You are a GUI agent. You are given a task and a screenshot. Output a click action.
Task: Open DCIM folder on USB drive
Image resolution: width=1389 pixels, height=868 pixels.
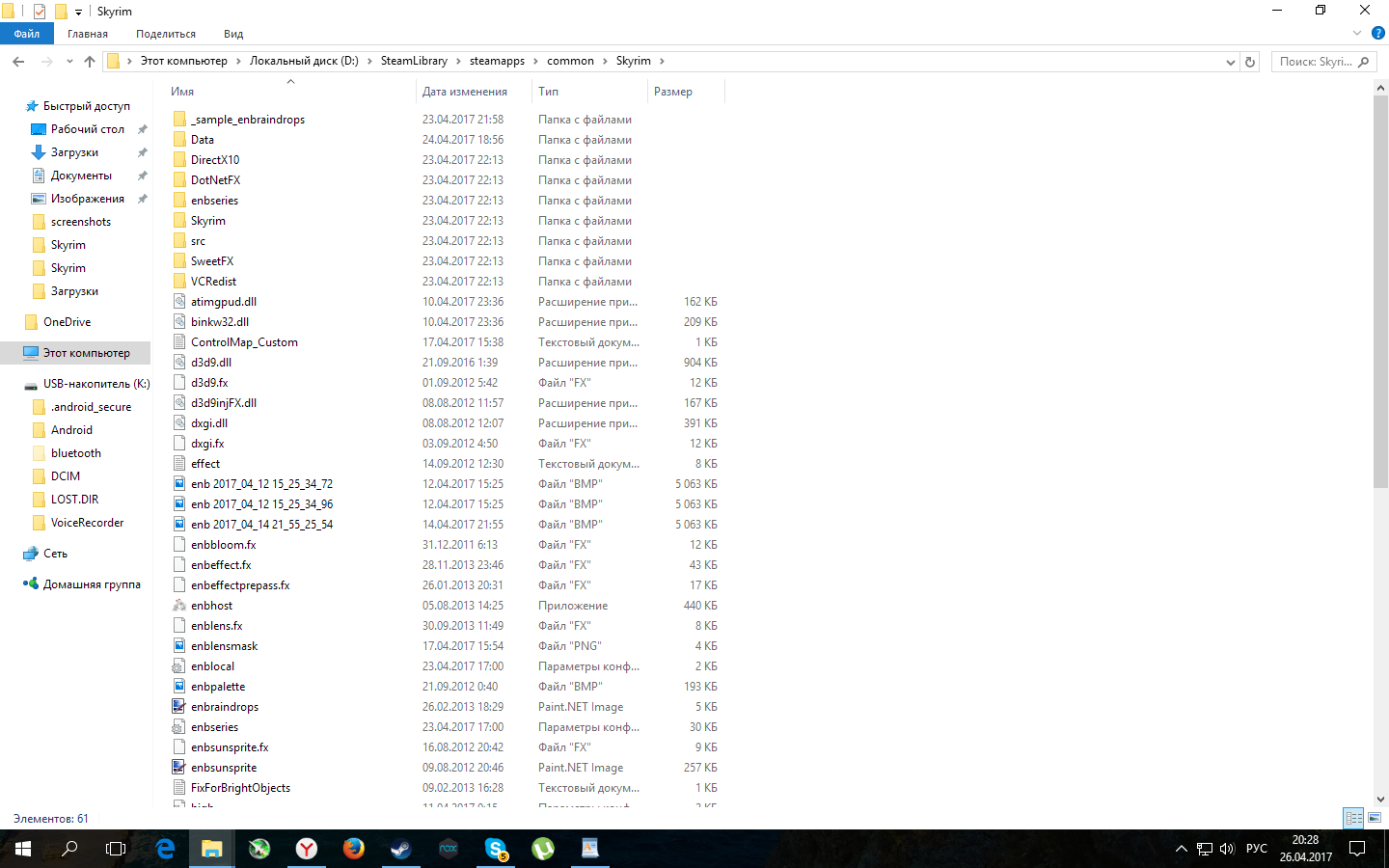point(66,476)
